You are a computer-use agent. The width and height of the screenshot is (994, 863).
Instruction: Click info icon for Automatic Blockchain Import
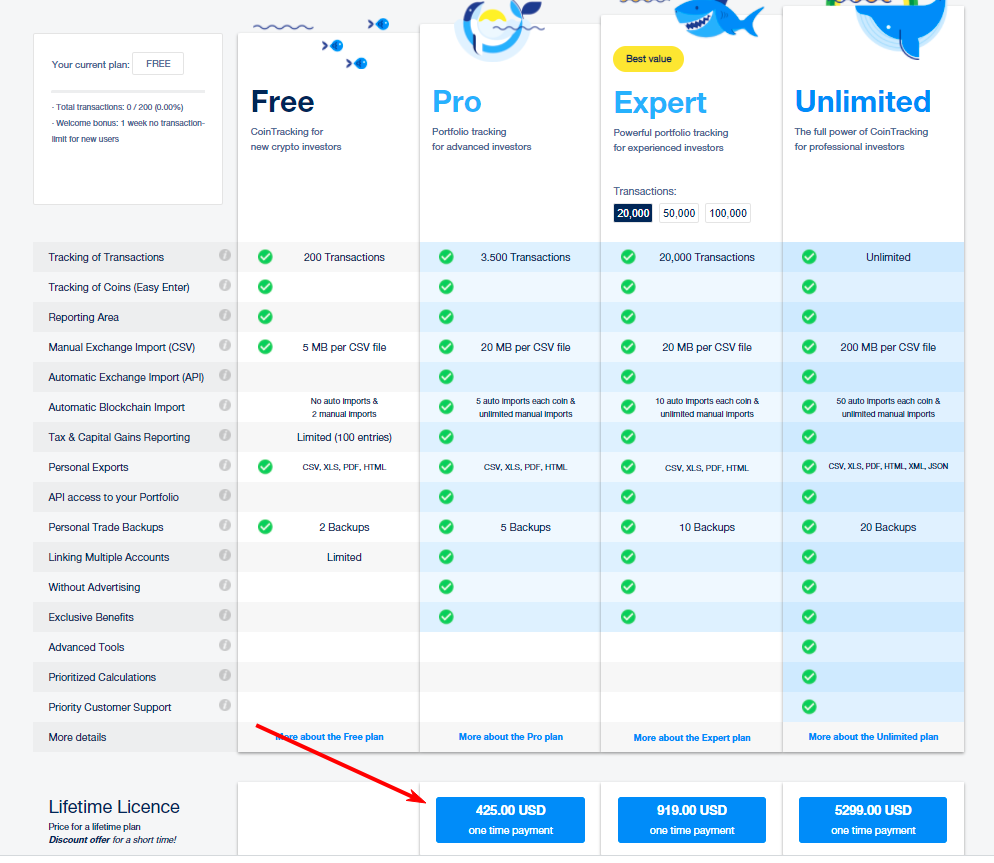pos(224,405)
